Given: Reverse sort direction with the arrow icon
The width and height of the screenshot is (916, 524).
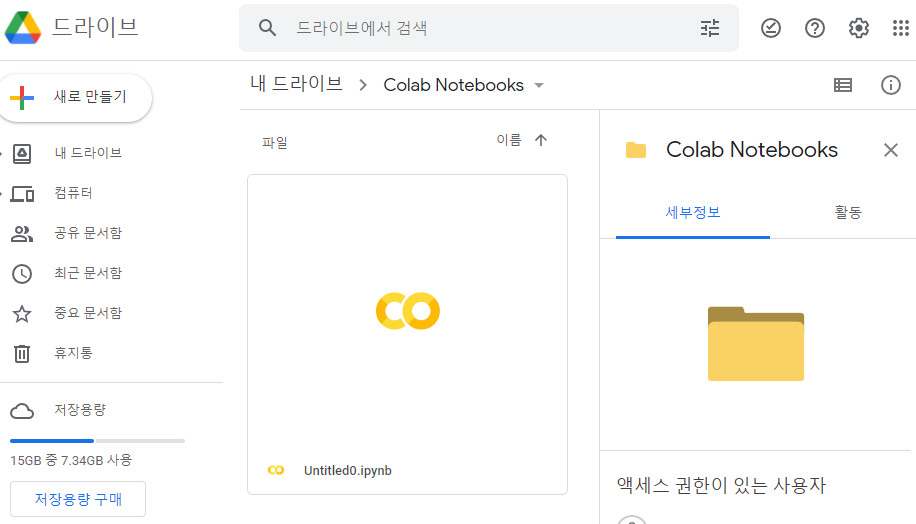Looking at the screenshot, I should click(x=541, y=140).
